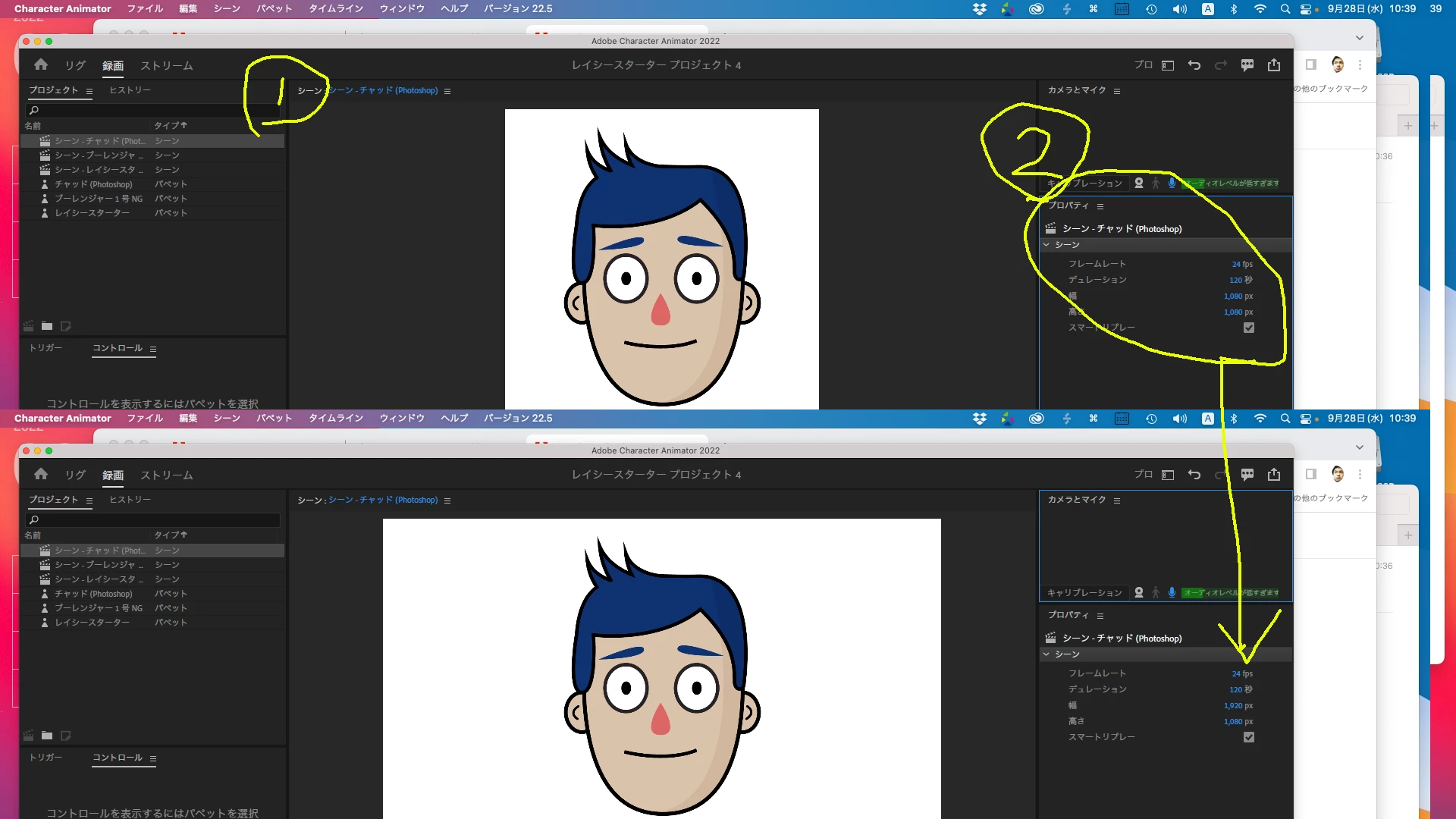Screen dimensions: 1456x819
Task: Click the body tracking icon in the lower panel
Action: 1156,592
